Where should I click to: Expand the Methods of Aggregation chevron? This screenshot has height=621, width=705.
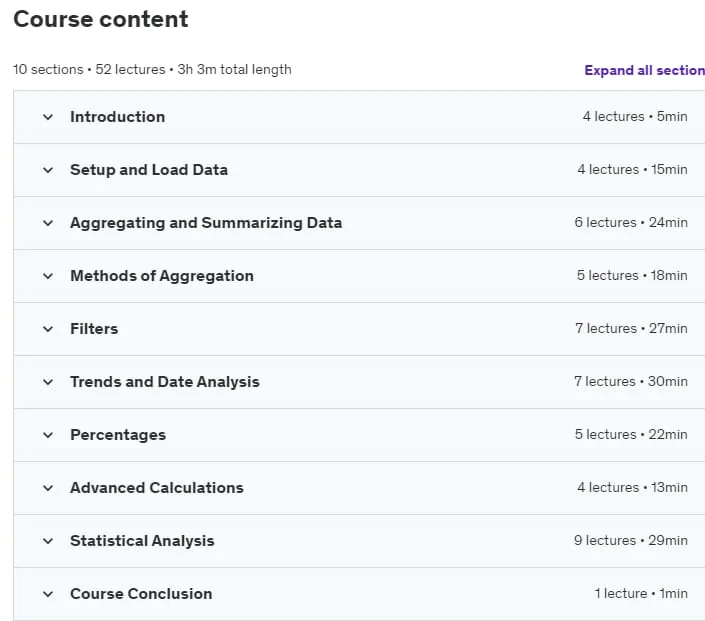pyautogui.click(x=48, y=277)
